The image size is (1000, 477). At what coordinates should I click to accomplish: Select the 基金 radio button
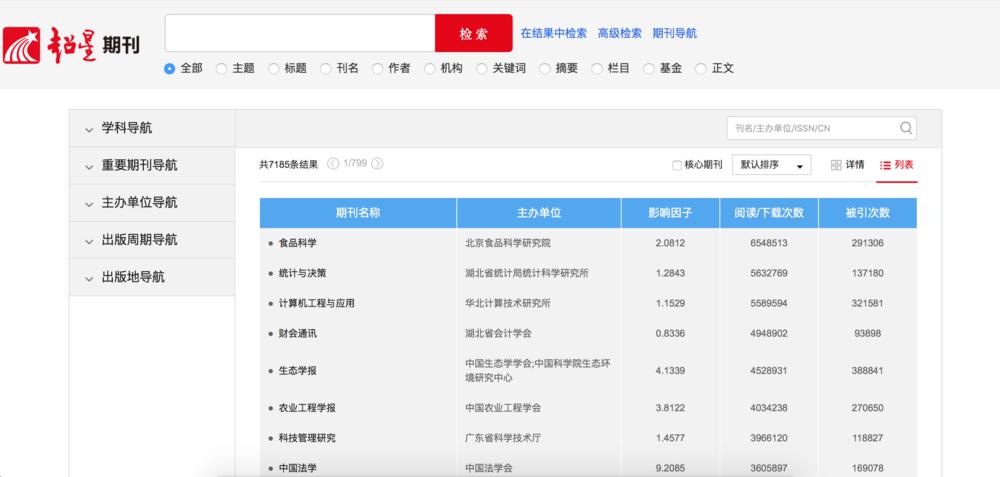(649, 69)
